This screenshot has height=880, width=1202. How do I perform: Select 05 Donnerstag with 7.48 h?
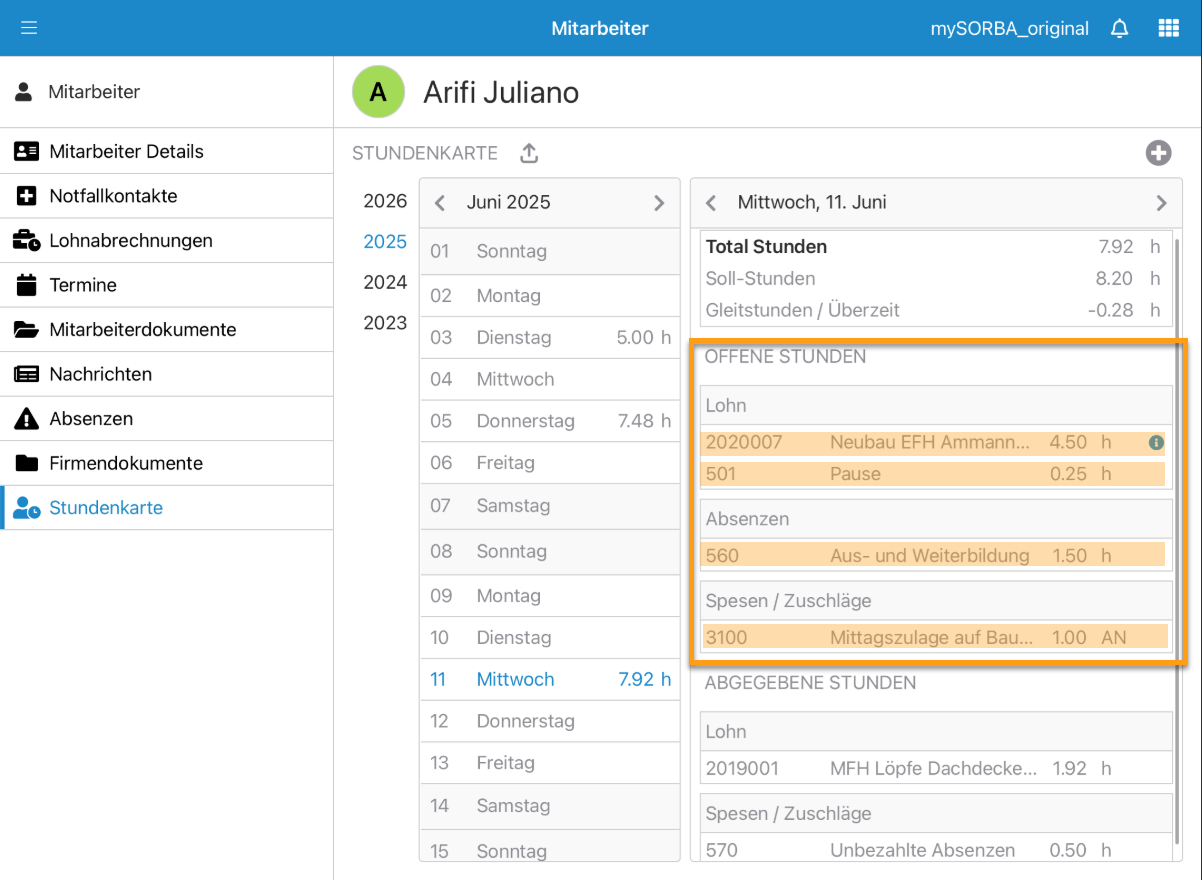549,421
